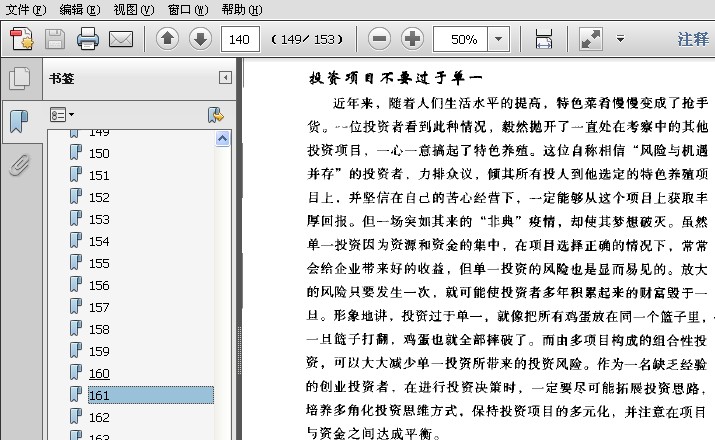Open the 注释 comments pane
Image resolution: width=715 pixels, height=440 pixels.
tap(693, 40)
